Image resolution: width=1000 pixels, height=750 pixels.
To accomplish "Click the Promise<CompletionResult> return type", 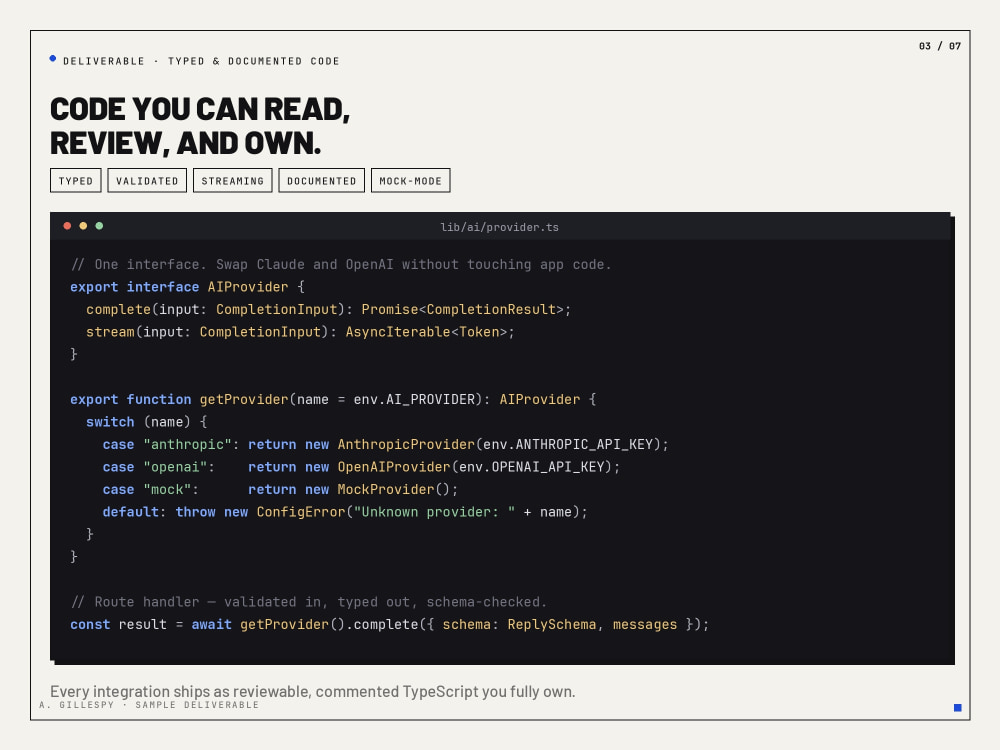I will pyautogui.click(x=462, y=309).
